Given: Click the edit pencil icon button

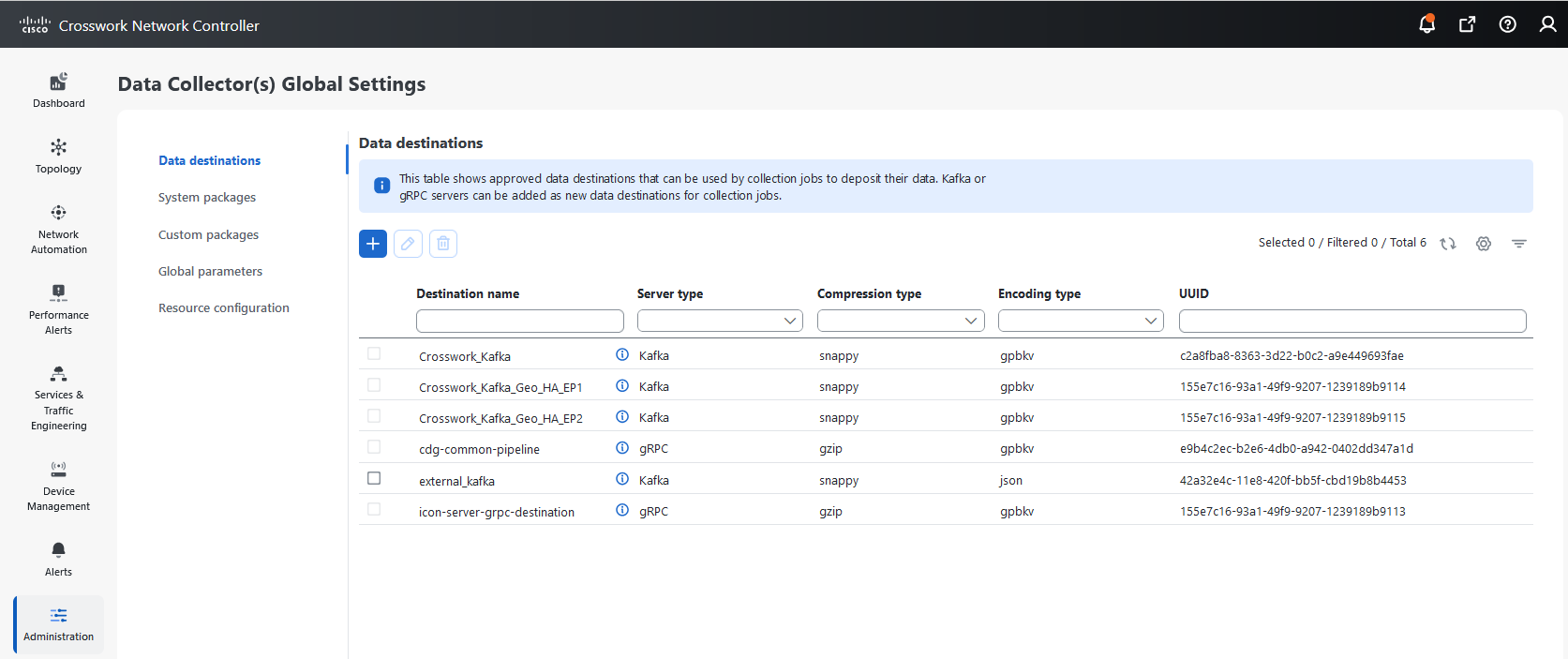Looking at the screenshot, I should pyautogui.click(x=408, y=244).
